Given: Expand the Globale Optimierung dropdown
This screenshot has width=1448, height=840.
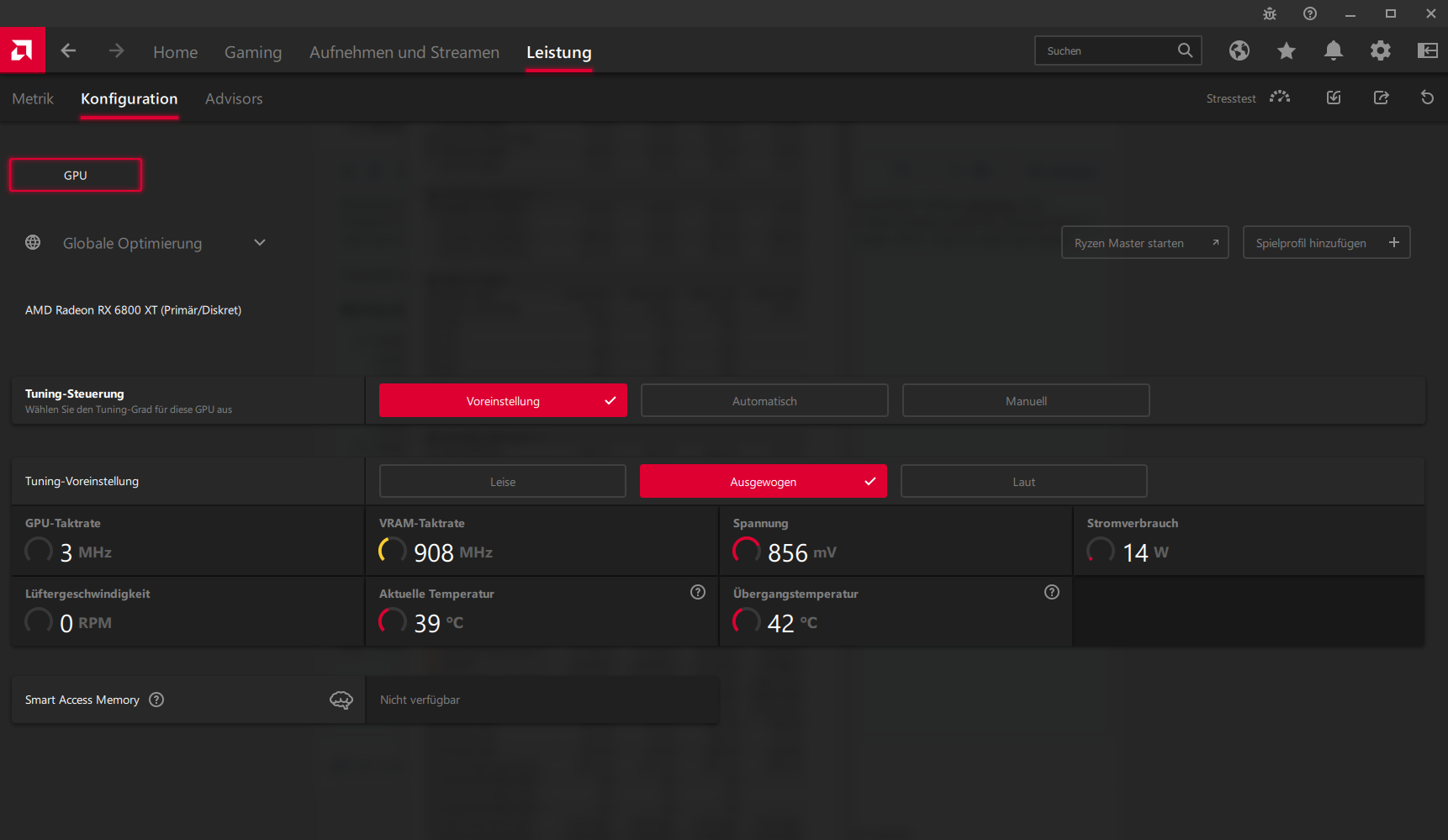Looking at the screenshot, I should pyautogui.click(x=260, y=242).
